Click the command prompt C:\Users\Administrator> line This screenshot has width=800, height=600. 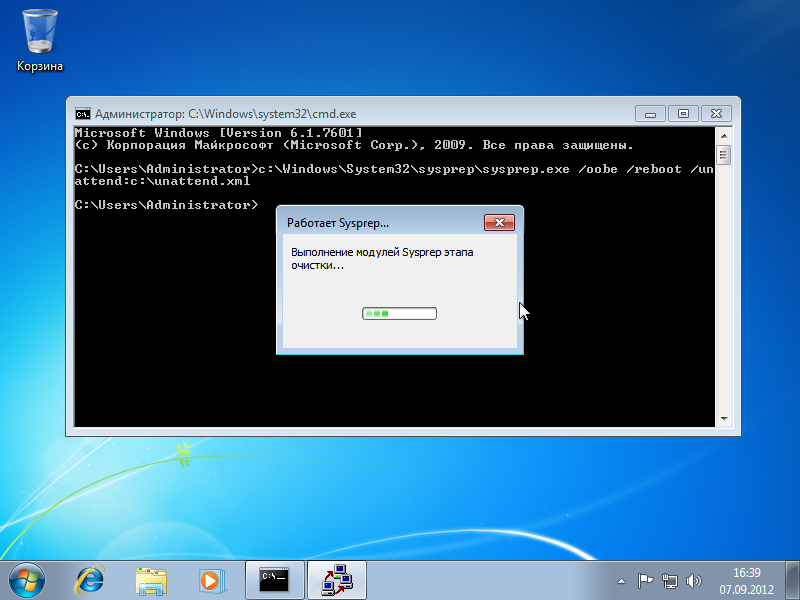pos(166,205)
